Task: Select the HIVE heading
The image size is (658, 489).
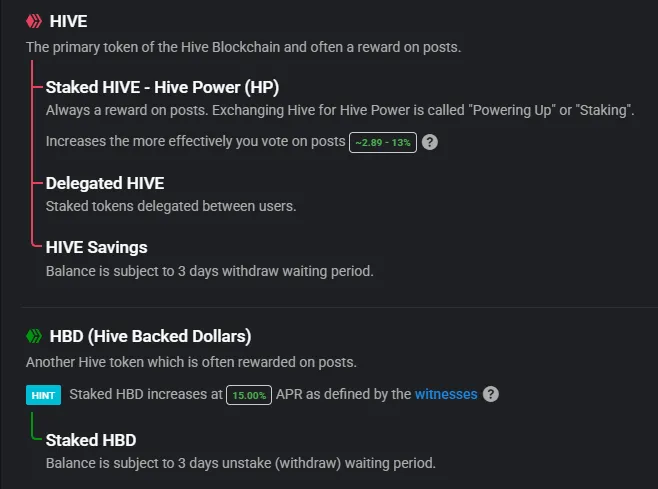Action: pyautogui.click(x=68, y=21)
